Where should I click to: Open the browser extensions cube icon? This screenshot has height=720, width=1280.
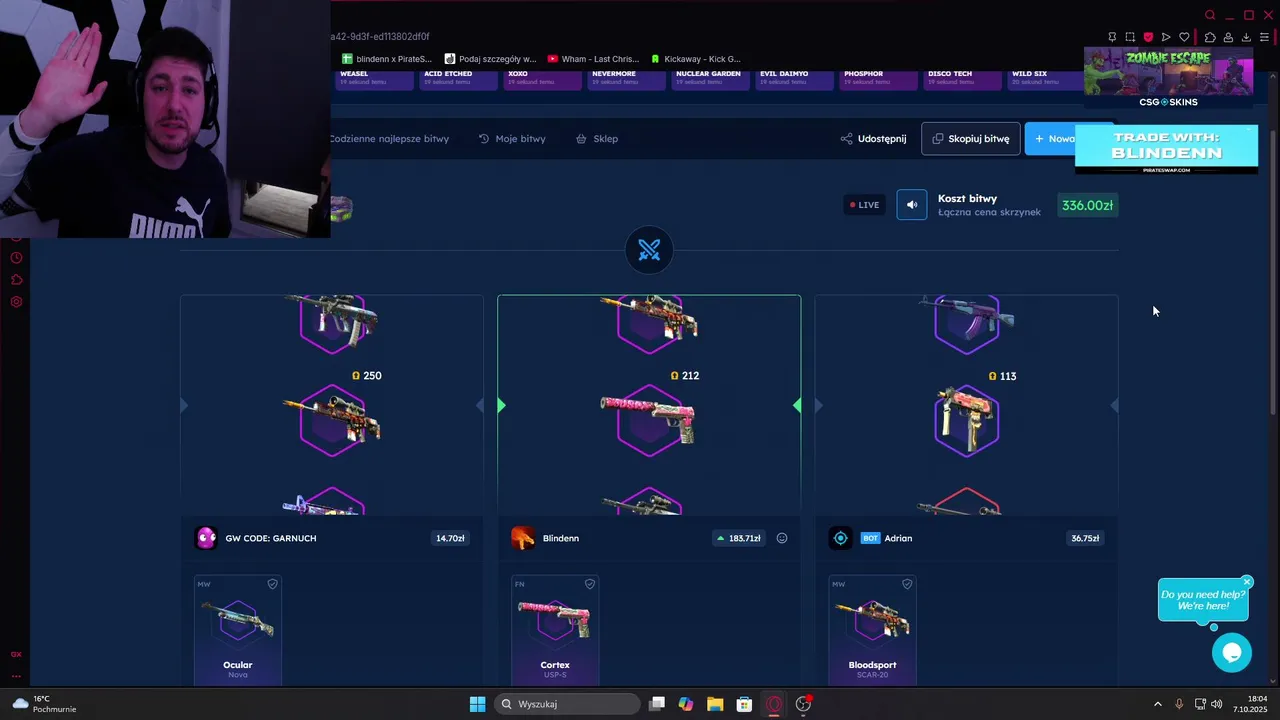1210,37
